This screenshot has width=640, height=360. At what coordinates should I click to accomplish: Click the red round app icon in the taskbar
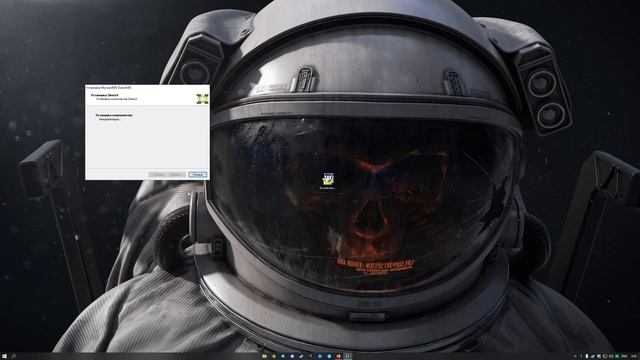tap(338, 356)
